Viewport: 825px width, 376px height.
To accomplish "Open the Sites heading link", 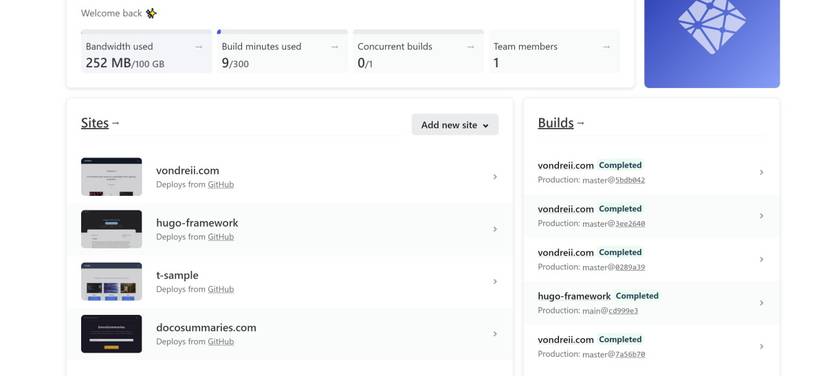I will (95, 123).
